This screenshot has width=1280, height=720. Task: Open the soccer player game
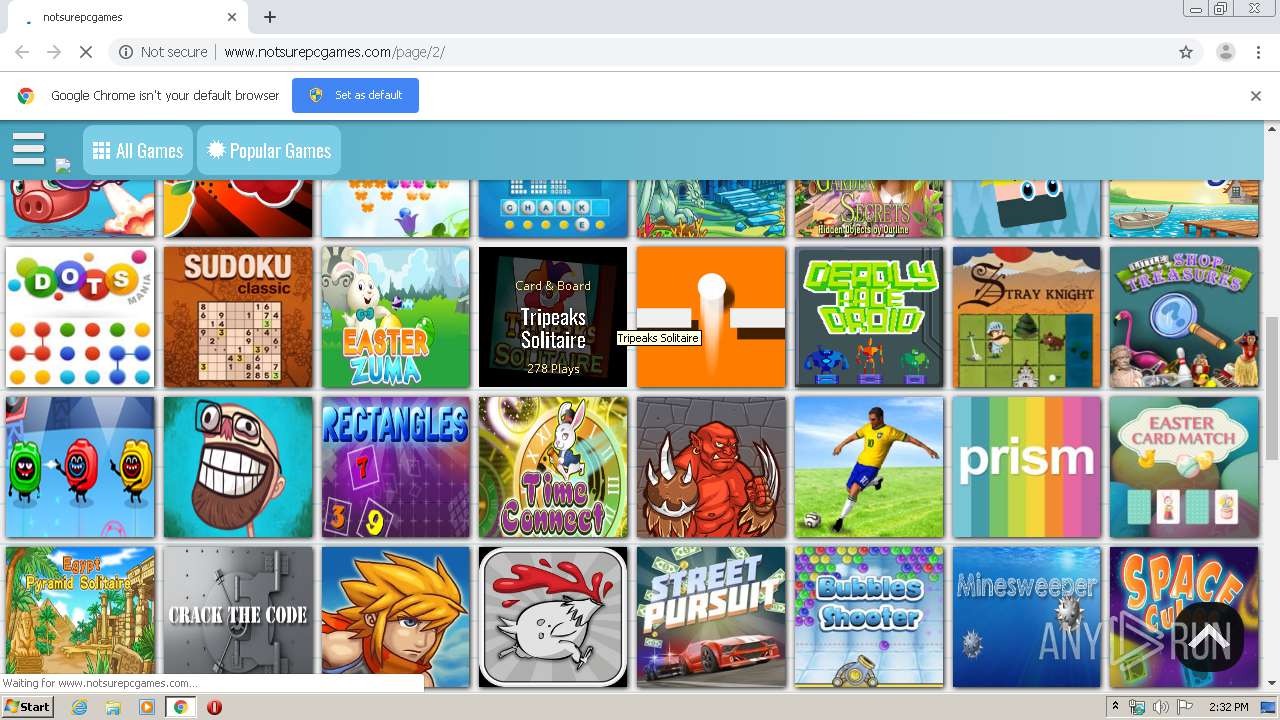click(x=869, y=467)
